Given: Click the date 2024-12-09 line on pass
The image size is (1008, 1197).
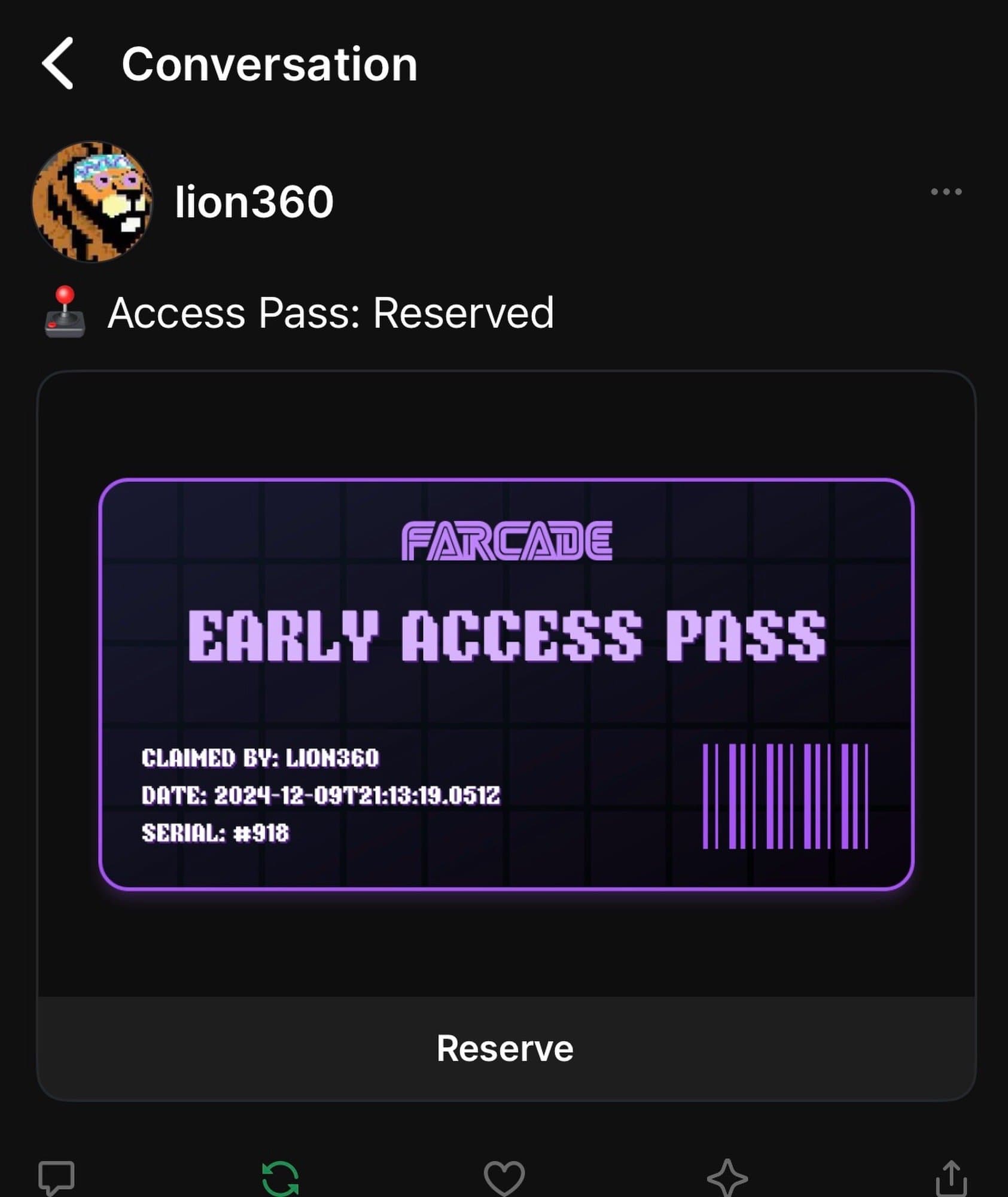Looking at the screenshot, I should [x=321, y=795].
